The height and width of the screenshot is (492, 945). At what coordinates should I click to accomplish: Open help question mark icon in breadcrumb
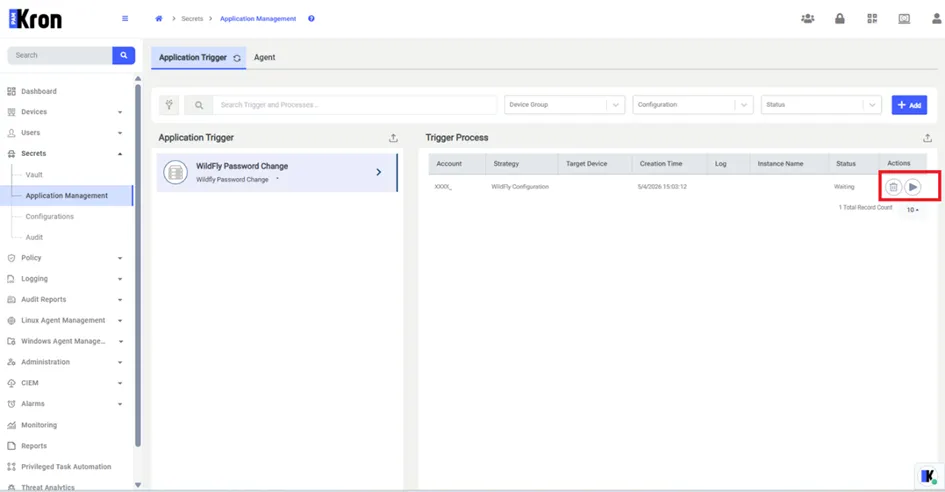click(311, 19)
